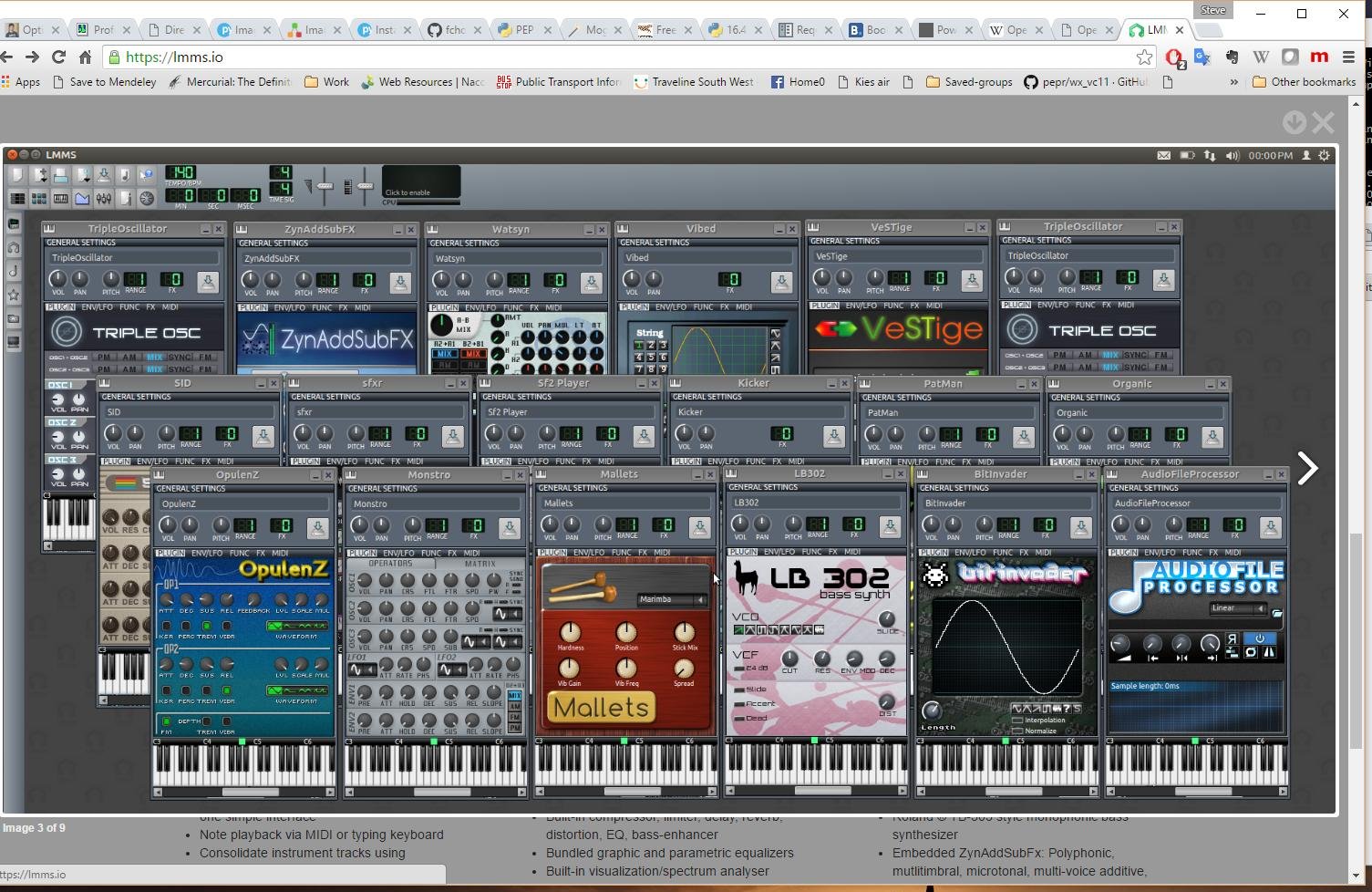Click the save preset button in OpulenZ
The width and height of the screenshot is (1372, 892).
[x=317, y=528]
